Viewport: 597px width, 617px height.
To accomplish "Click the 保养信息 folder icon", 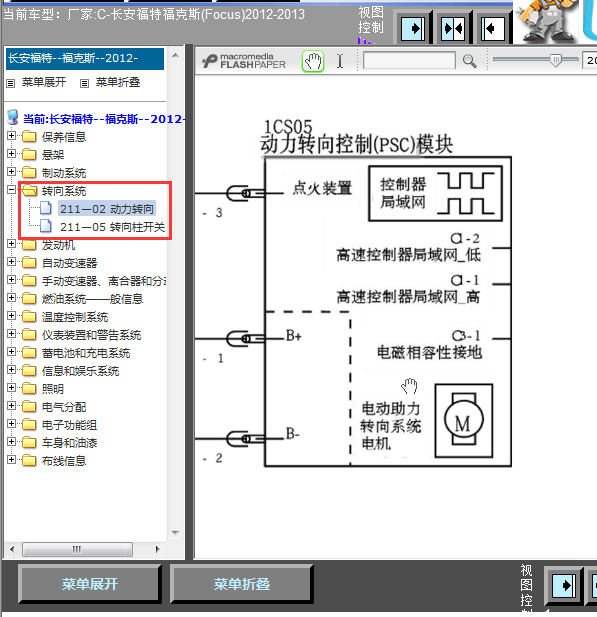I will coord(29,137).
